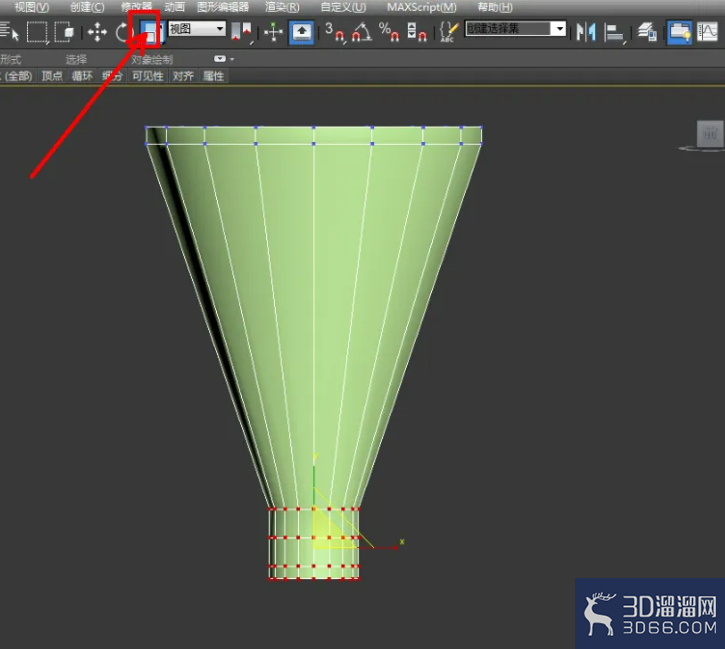Screen dimensions: 725x649
Task: Expand the (全部) ribbon panel
Action: pos(18,76)
